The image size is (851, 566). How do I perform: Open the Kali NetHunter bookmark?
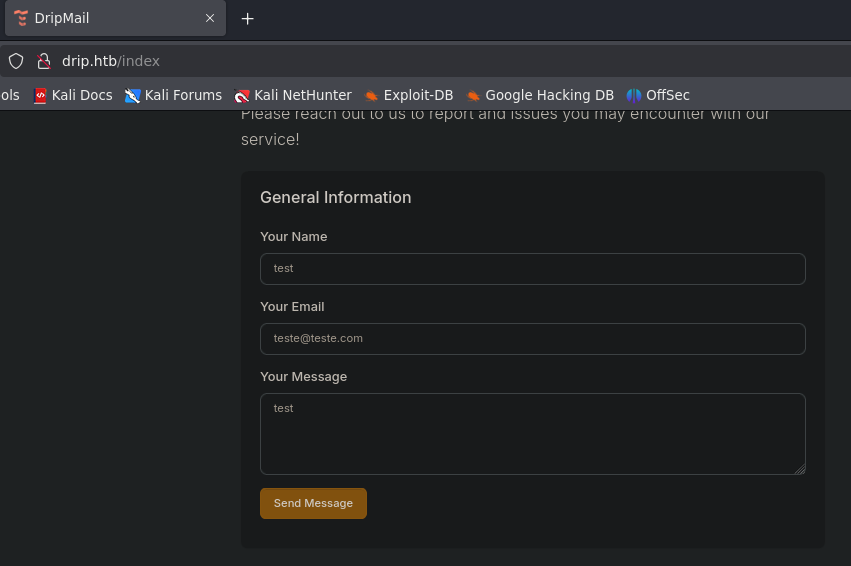pos(293,95)
